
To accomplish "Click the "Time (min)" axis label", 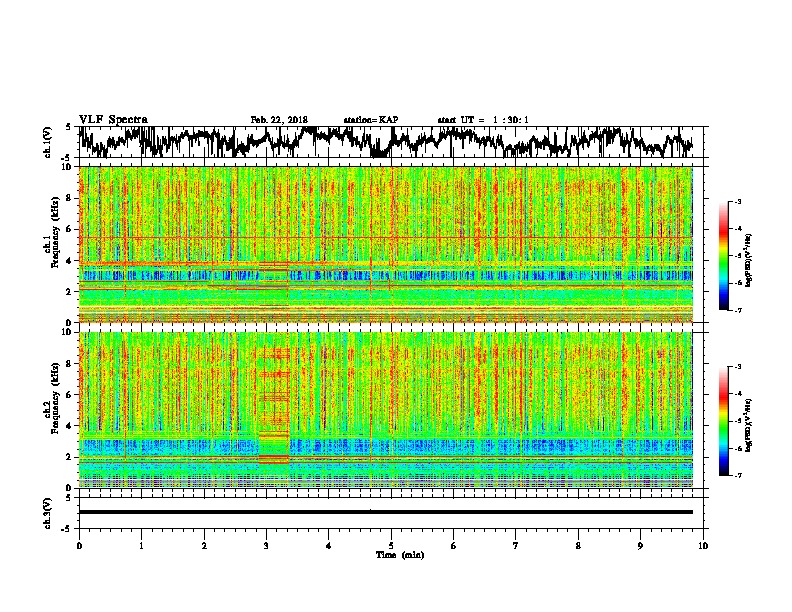I will coord(400,555).
